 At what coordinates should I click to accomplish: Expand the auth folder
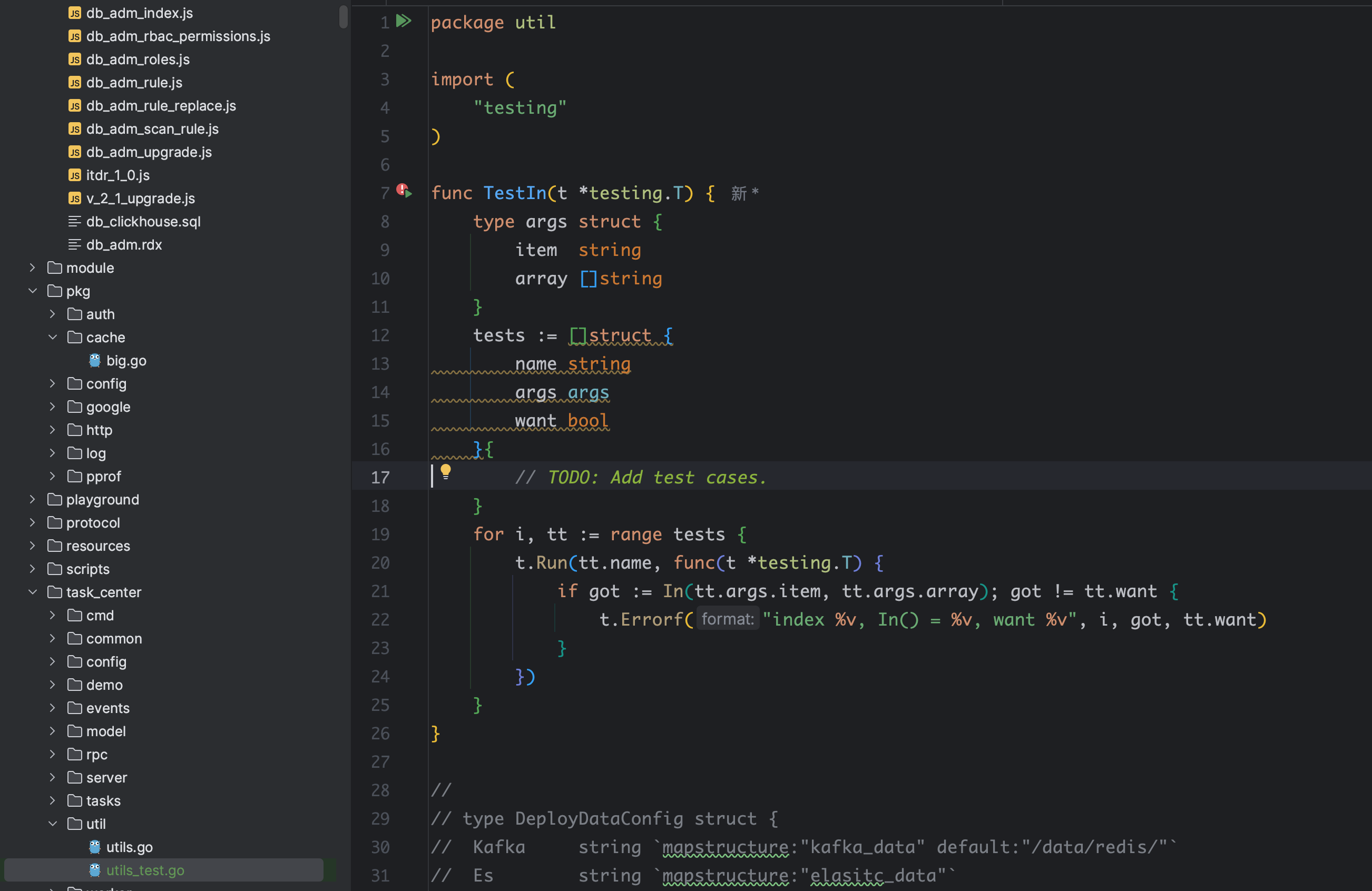(x=53, y=314)
